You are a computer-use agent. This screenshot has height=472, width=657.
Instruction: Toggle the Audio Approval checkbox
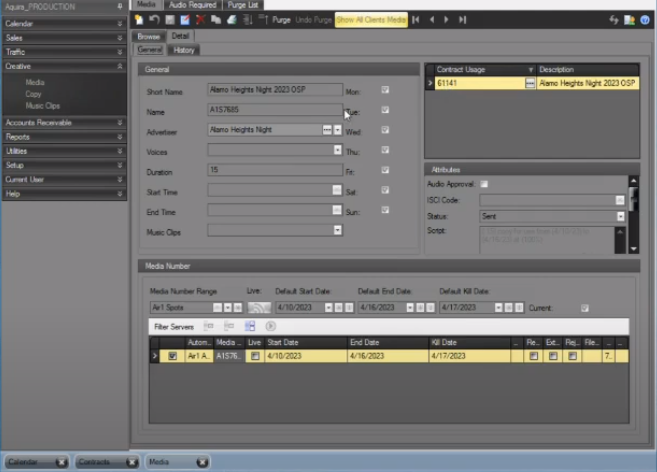tap(484, 184)
